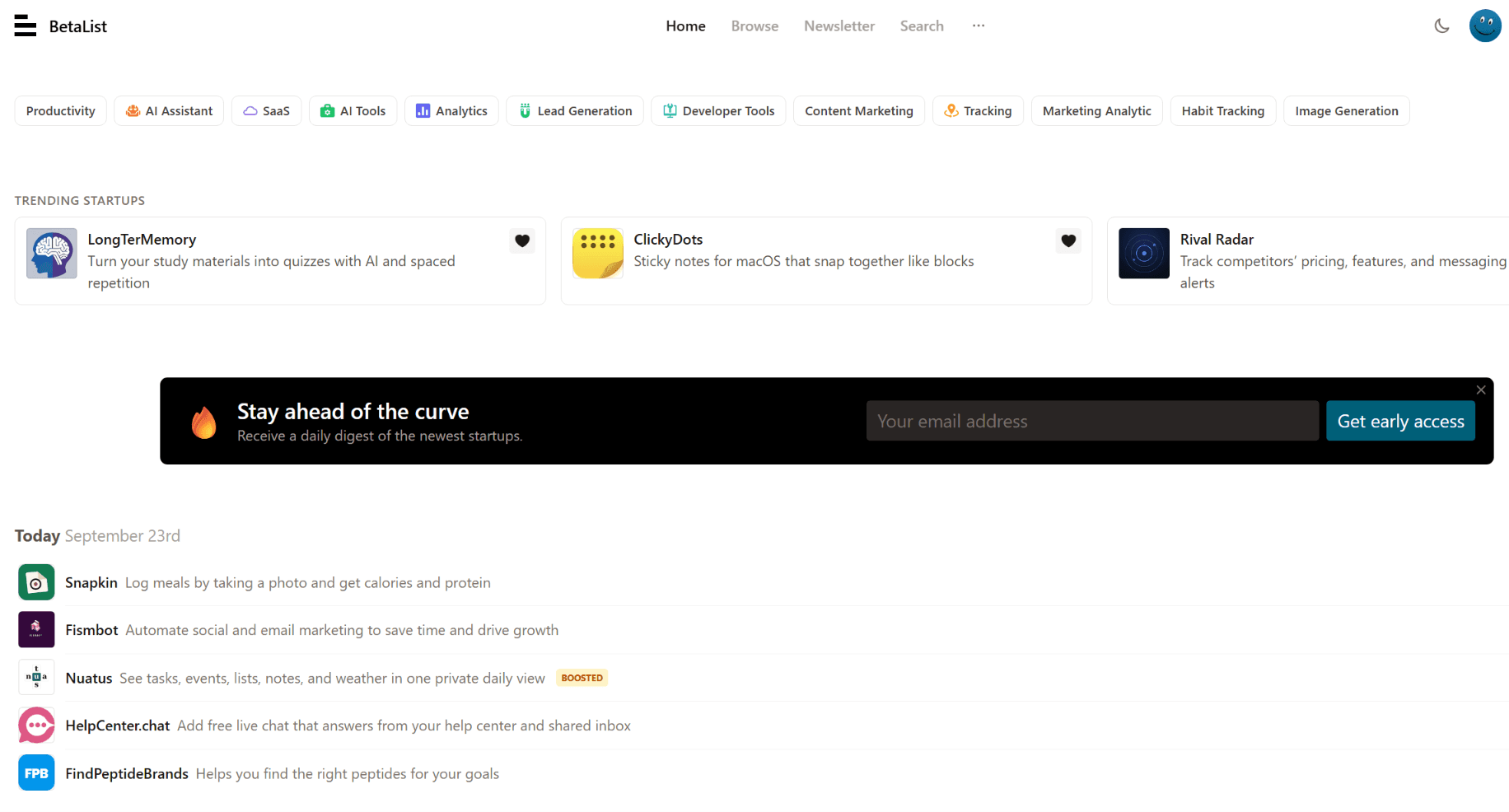Go to the Home tab
This screenshot has width=1509, height=812.
point(685,26)
